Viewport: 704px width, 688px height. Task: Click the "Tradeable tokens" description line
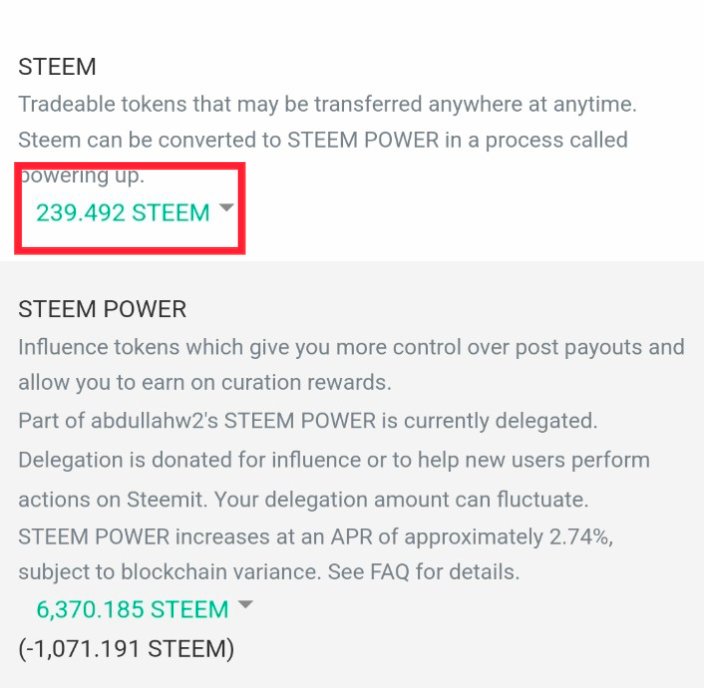coord(327,103)
